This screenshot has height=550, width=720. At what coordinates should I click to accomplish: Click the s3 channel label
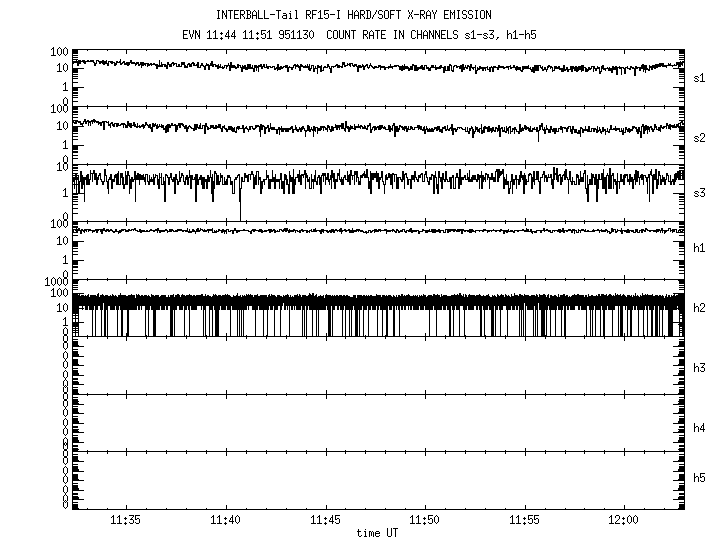click(x=700, y=193)
